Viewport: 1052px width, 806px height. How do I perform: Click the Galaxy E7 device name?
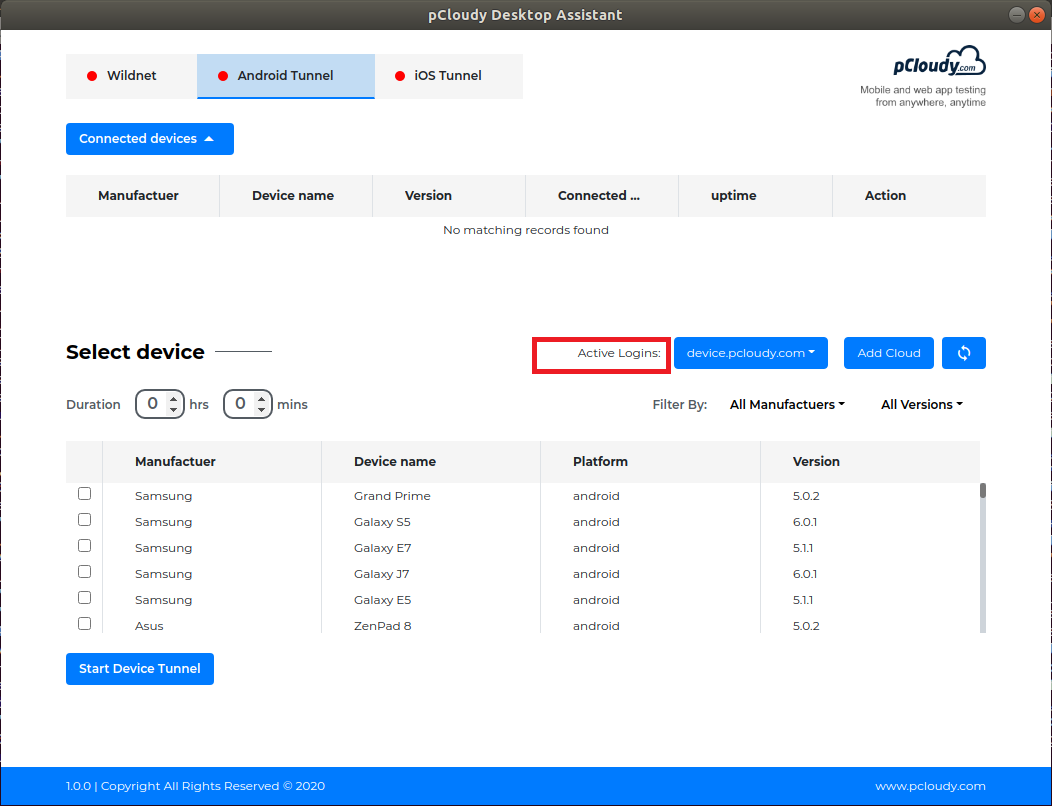point(382,548)
